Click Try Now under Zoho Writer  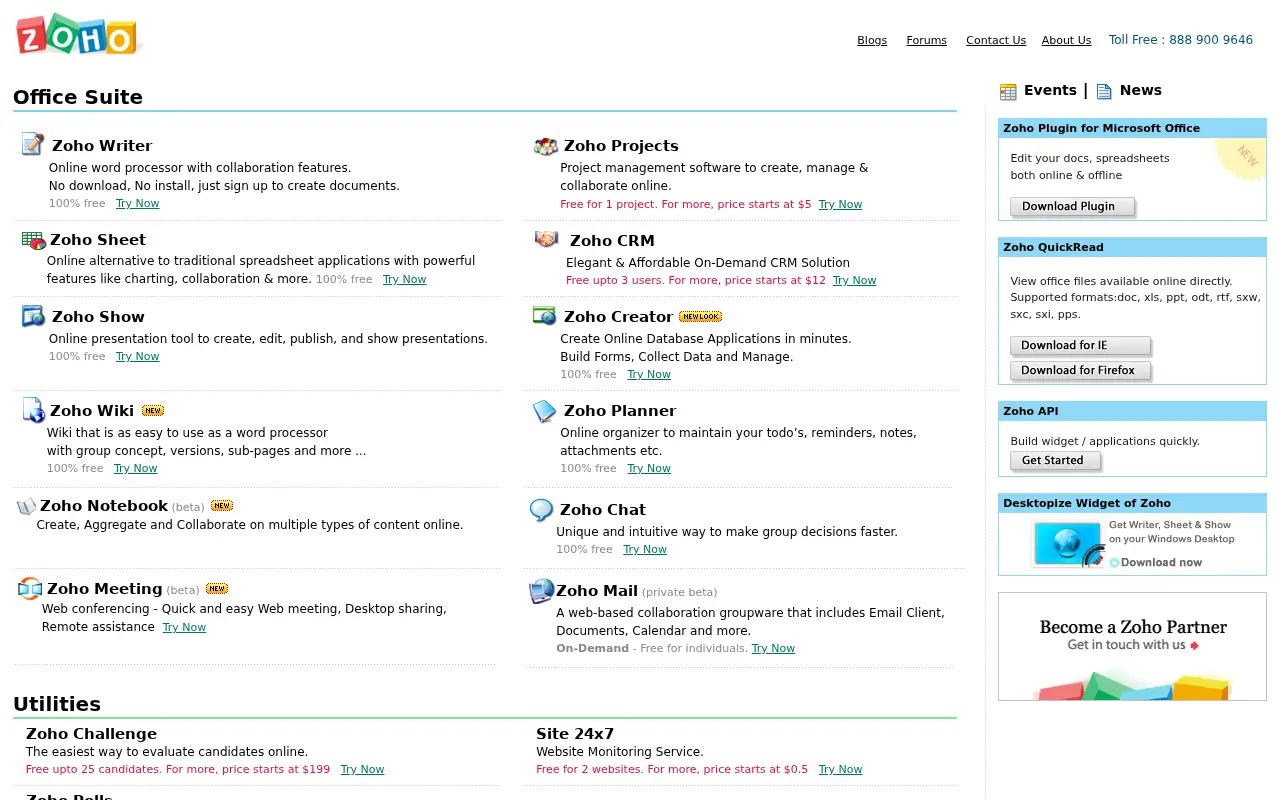click(138, 203)
